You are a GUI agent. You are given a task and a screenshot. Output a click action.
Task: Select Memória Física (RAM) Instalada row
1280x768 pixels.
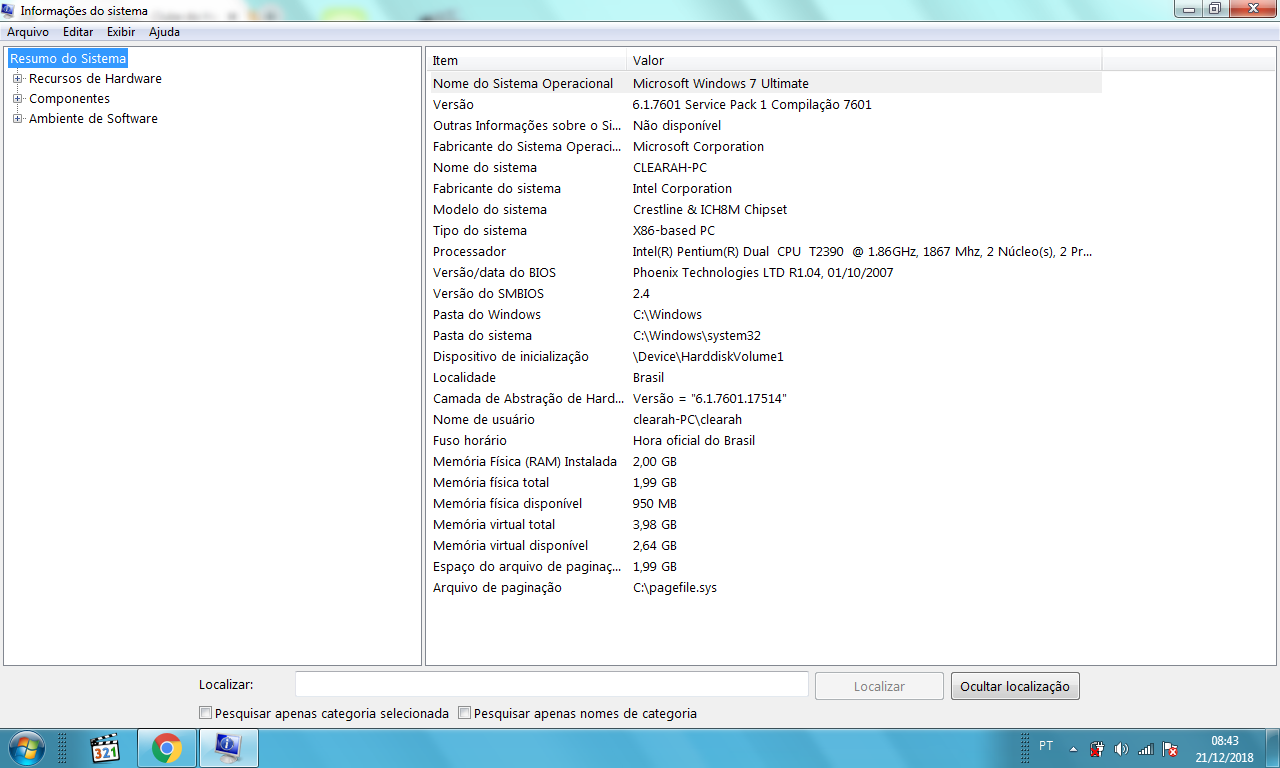pyautogui.click(x=765, y=461)
